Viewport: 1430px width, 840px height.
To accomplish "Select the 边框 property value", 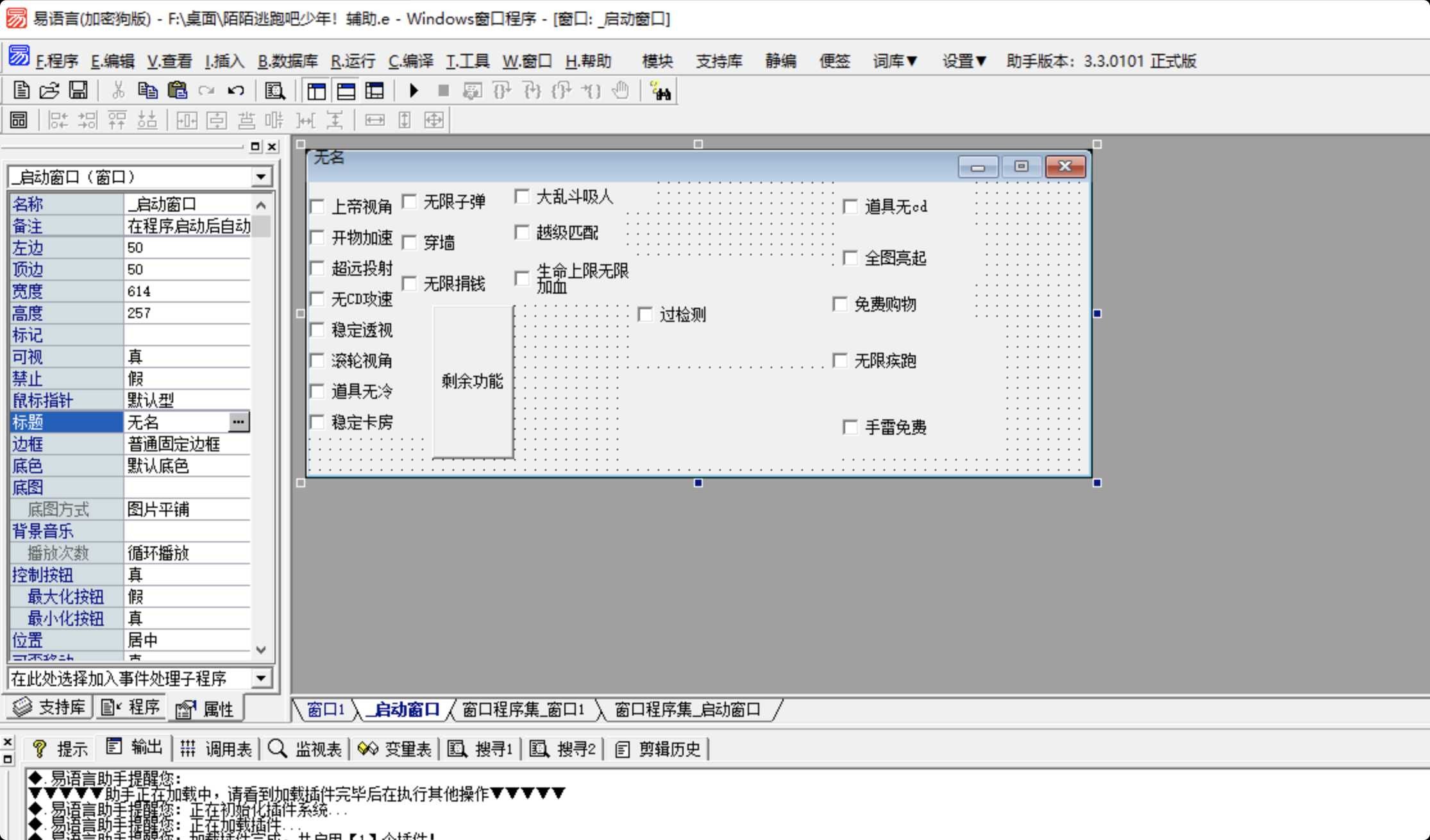I will pyautogui.click(x=187, y=444).
